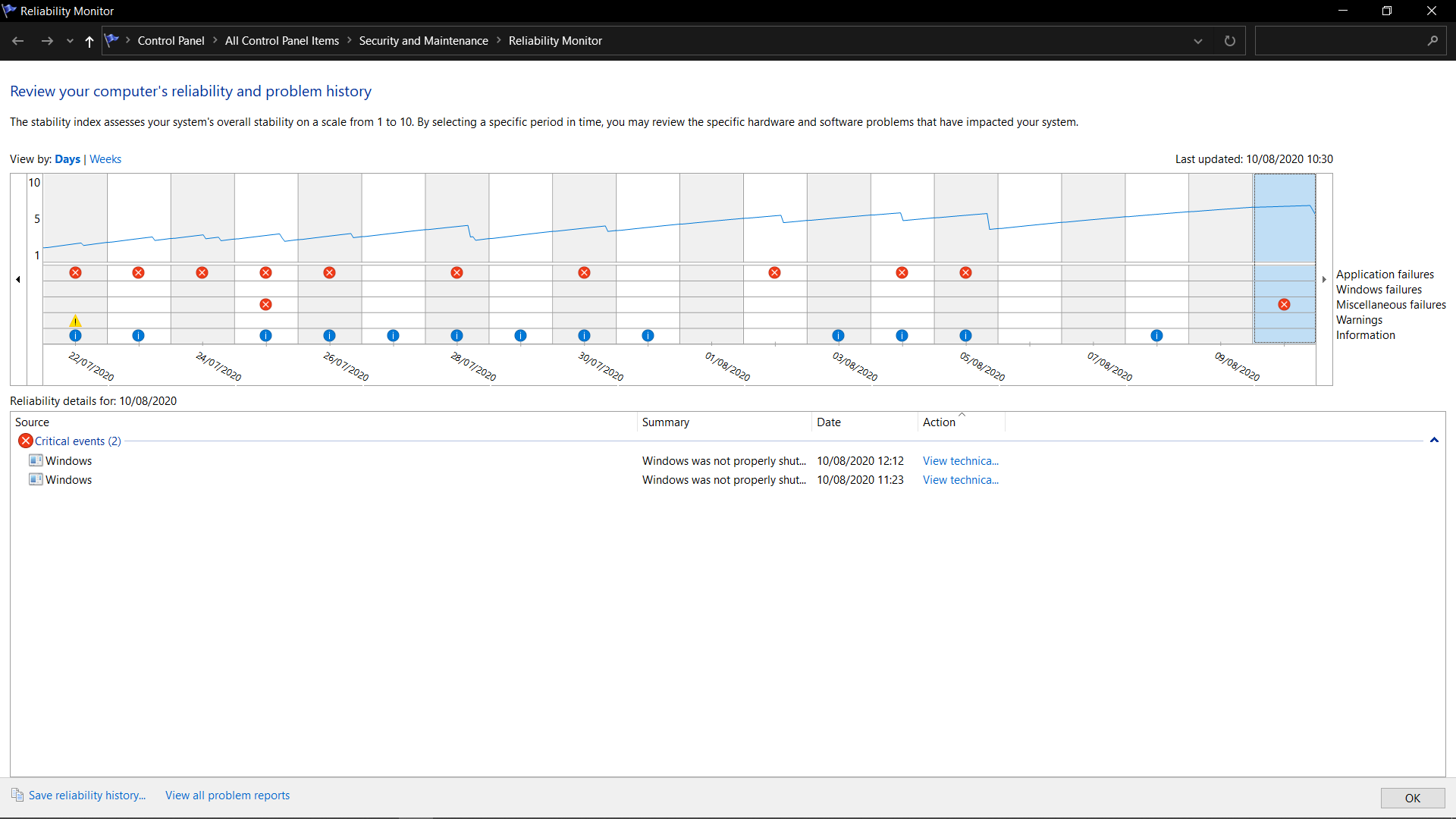
Task: Click the OK button
Action: (x=1413, y=798)
